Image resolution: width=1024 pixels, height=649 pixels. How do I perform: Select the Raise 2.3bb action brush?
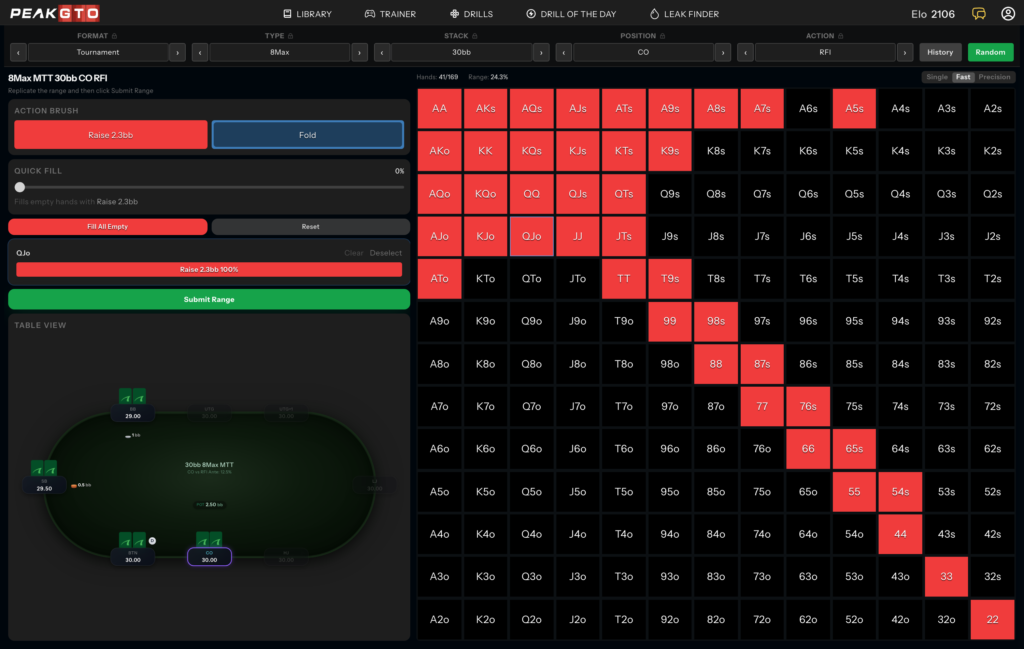[x=110, y=135]
